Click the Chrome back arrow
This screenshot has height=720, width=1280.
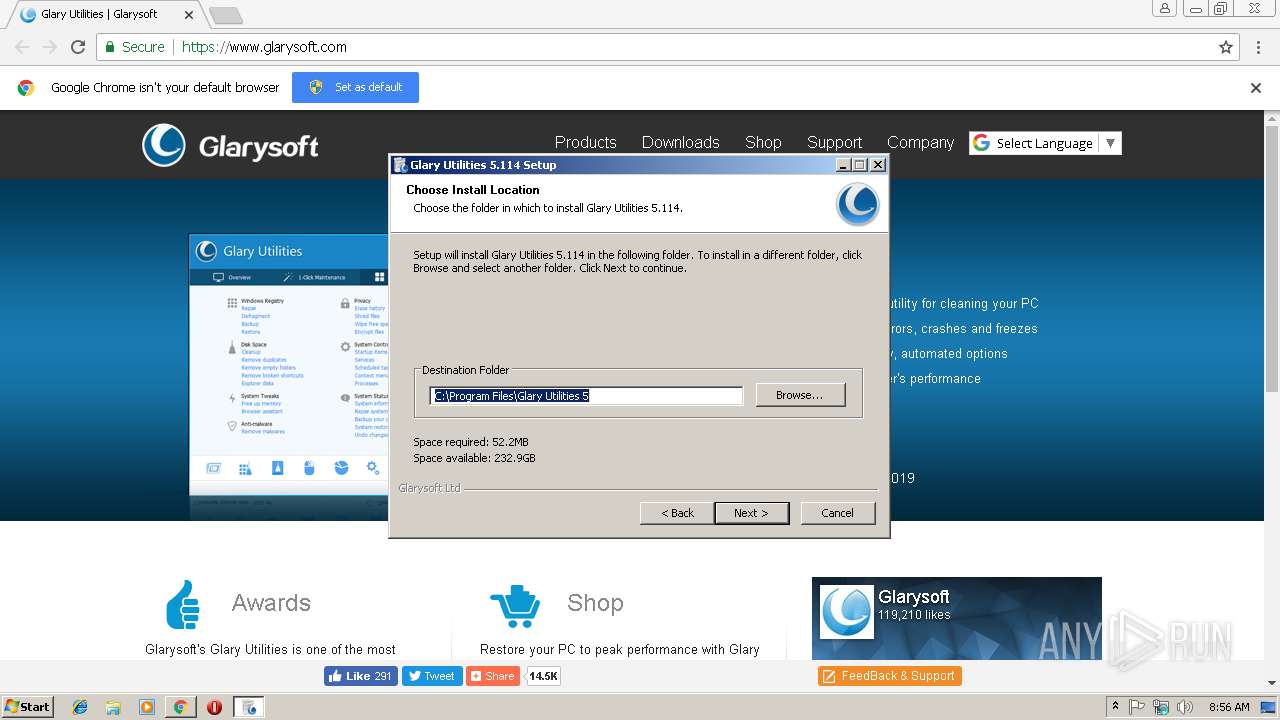[22, 47]
